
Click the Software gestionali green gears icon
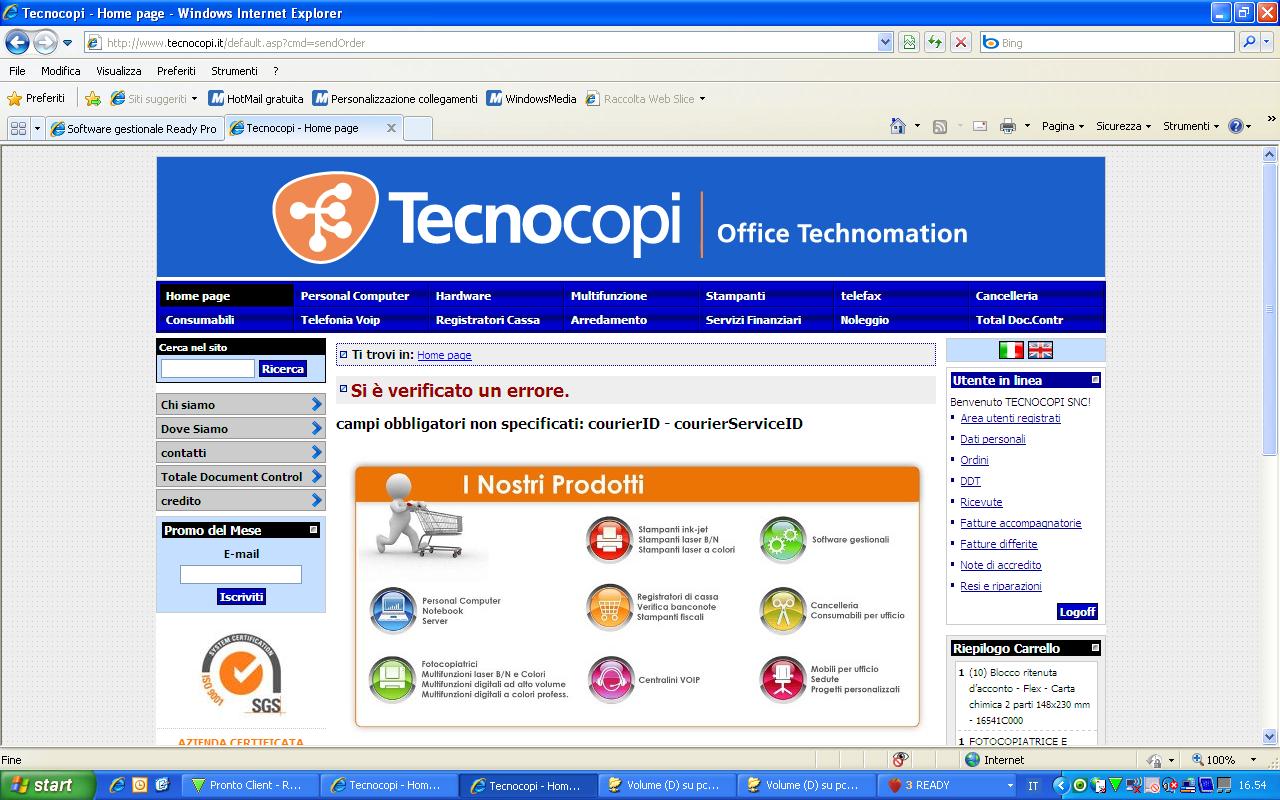tap(783, 540)
